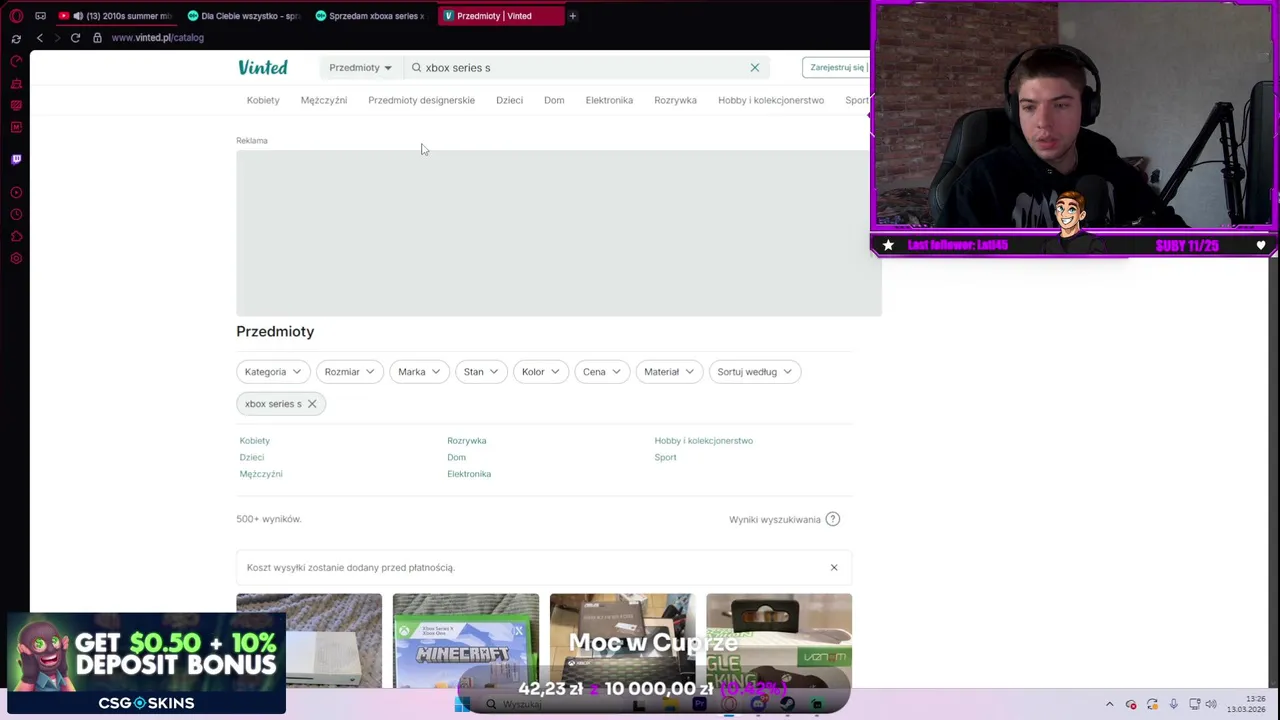Select the 'Przedmioty | Vinted' tab
This screenshot has width=1280, height=720.
coord(500,16)
